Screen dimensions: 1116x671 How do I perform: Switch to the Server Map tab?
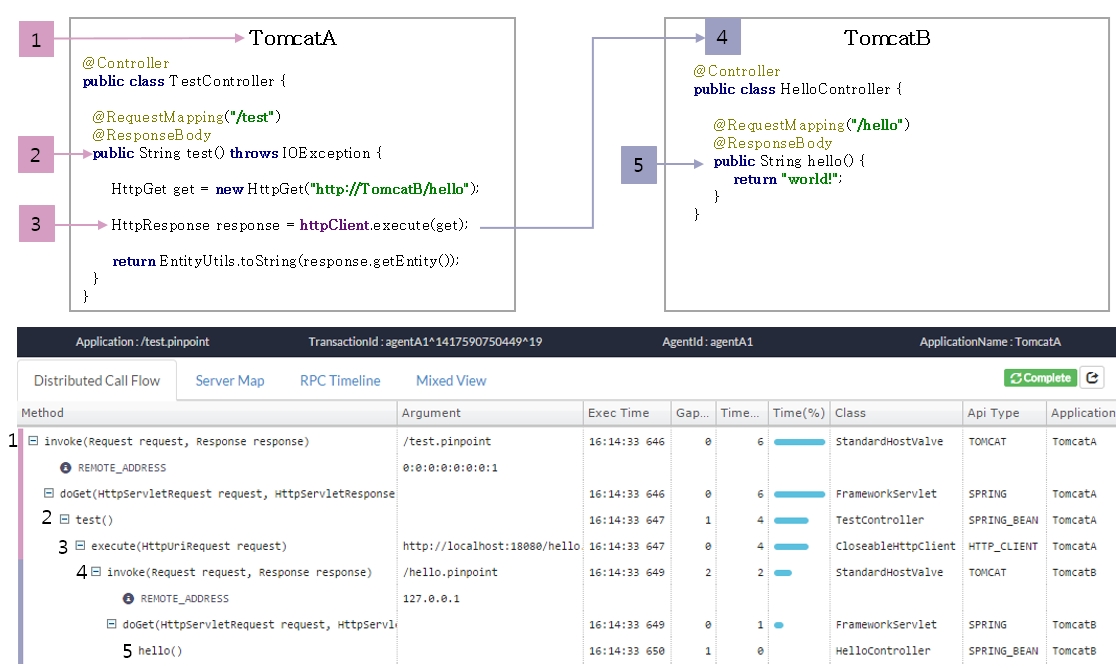pos(230,380)
